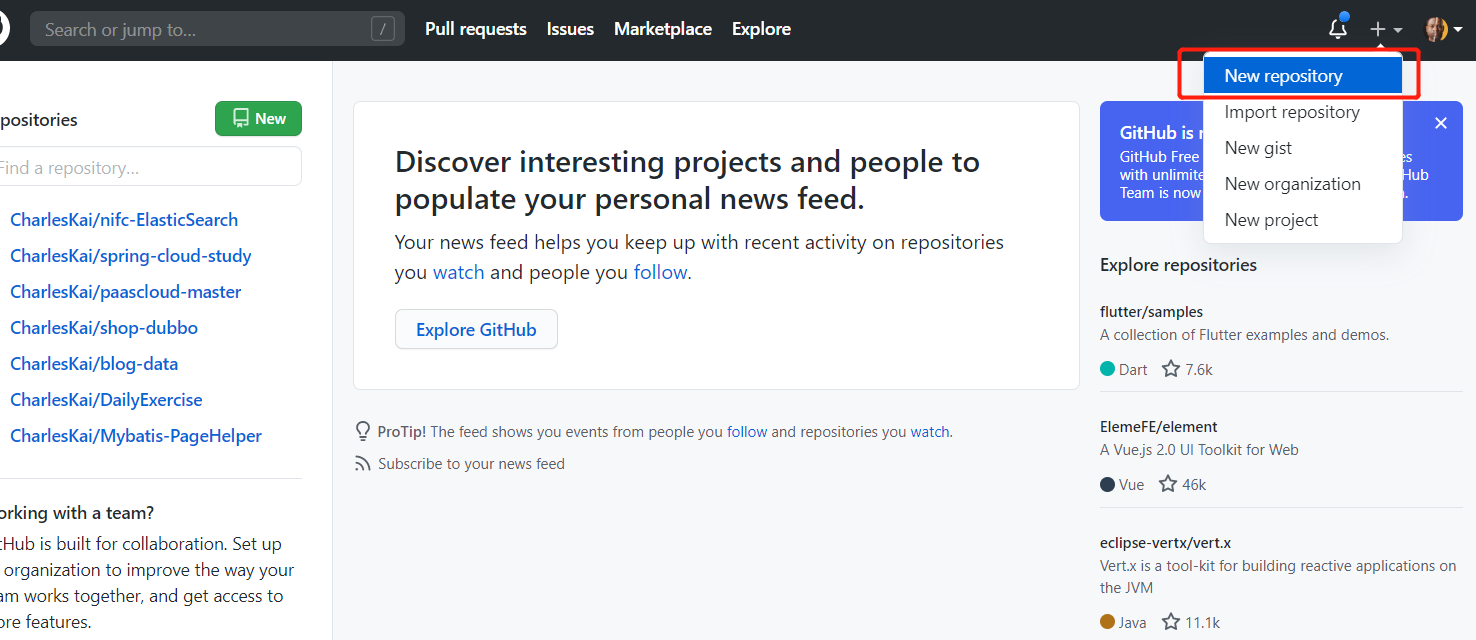Open Pull requests in top navigation
1476x640 pixels.
click(476, 29)
